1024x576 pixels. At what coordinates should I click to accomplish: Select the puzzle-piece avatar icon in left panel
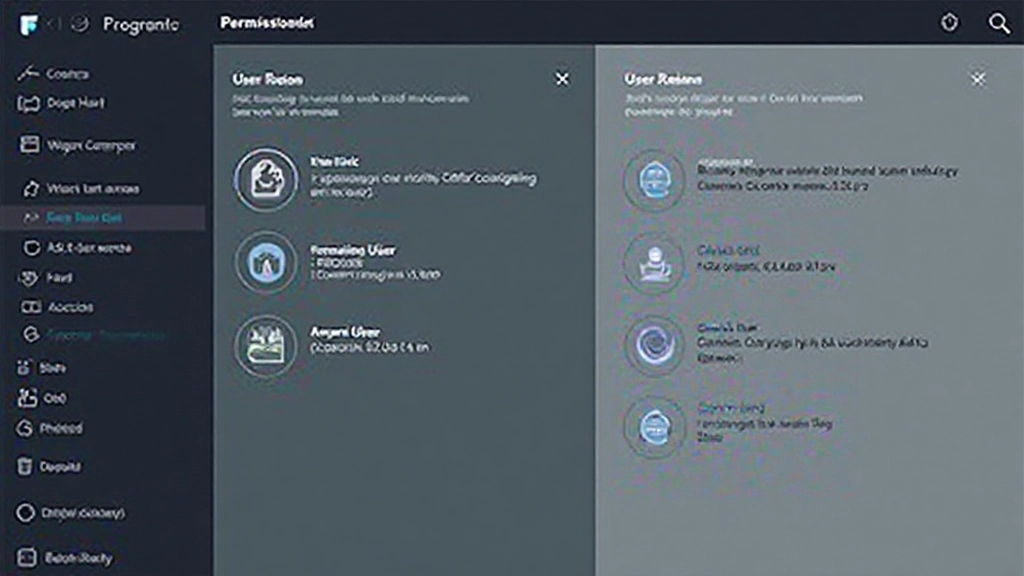coord(265,178)
